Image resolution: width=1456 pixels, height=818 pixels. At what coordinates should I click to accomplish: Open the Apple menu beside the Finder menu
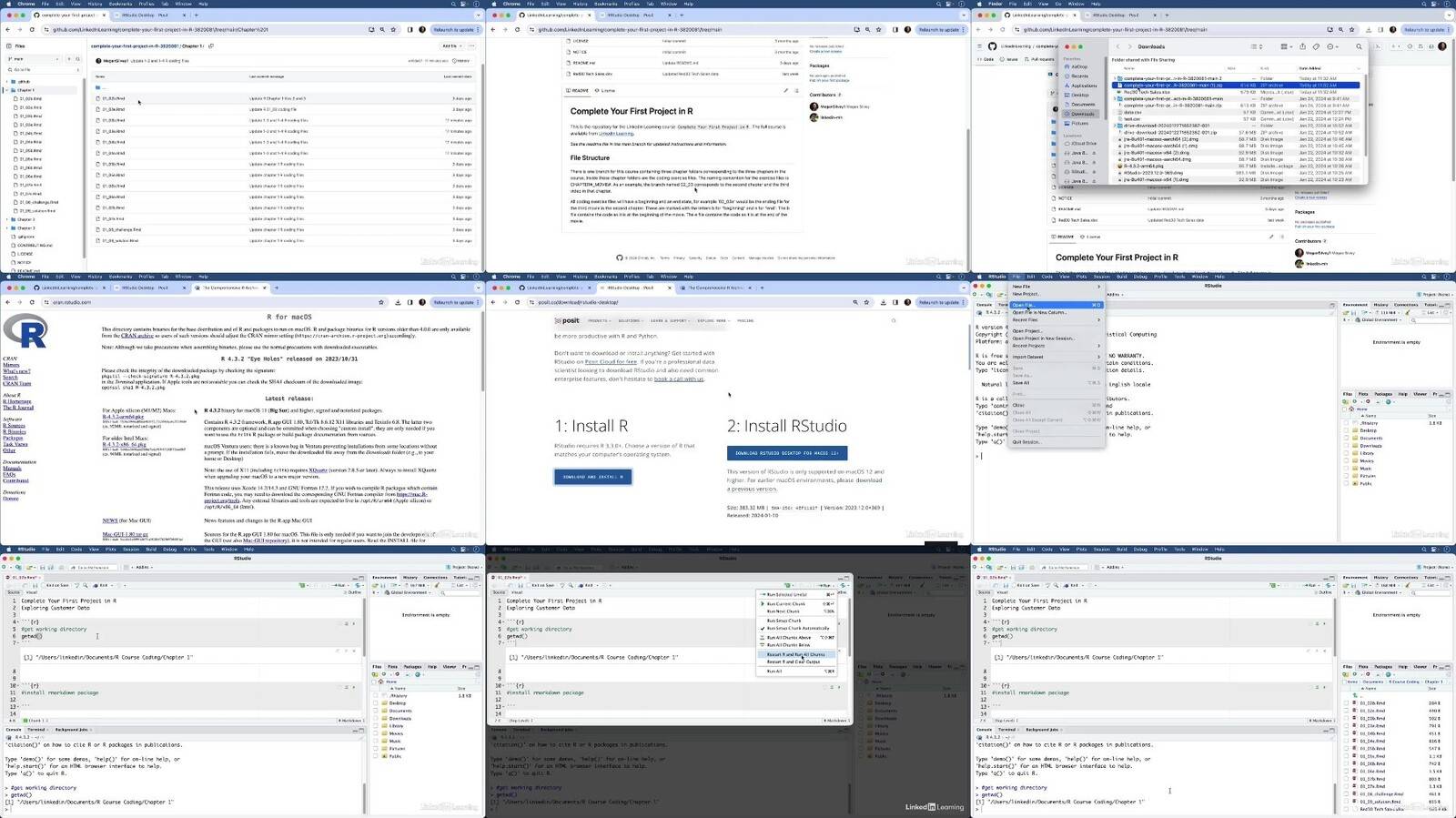tap(979, 4)
